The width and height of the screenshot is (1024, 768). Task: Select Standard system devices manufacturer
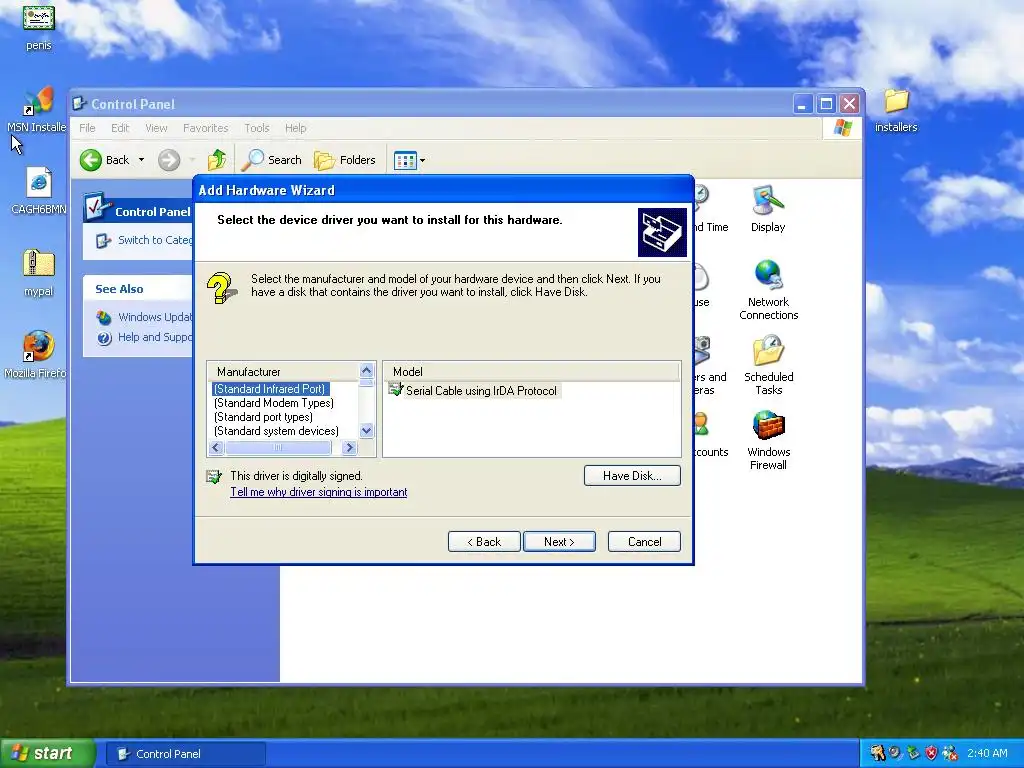tap(276, 431)
